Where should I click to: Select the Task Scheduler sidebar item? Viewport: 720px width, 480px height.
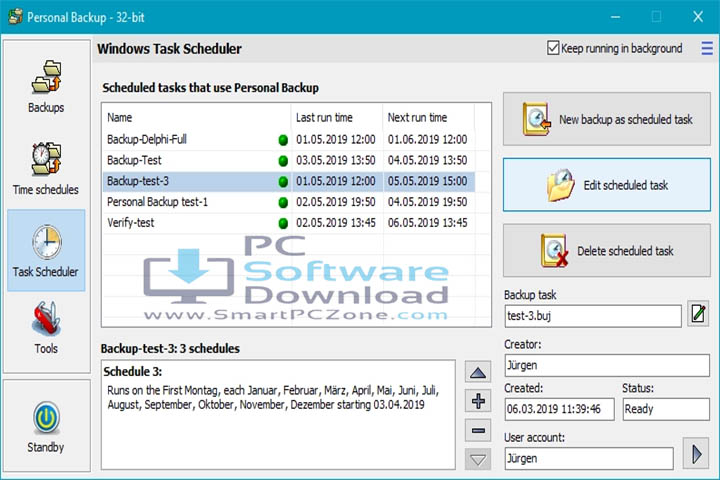pos(46,250)
